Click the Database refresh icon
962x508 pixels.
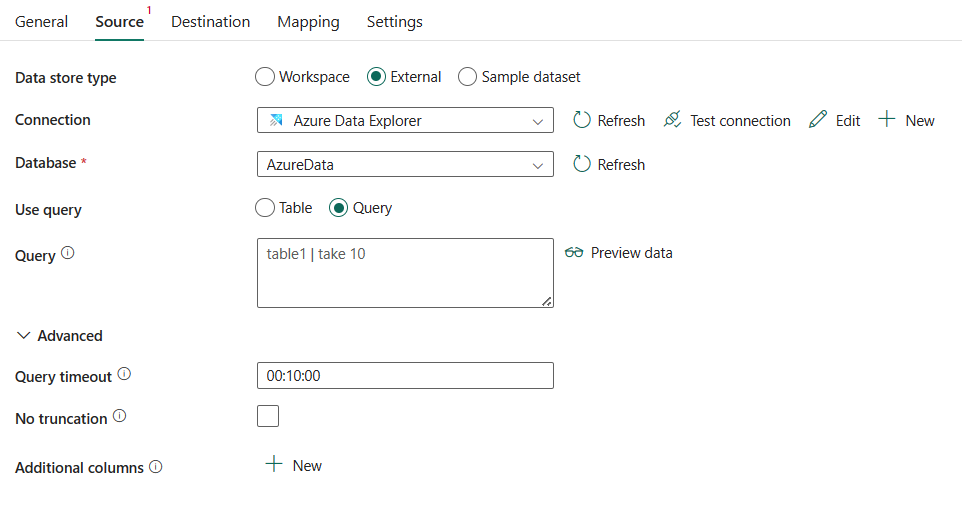click(582, 164)
